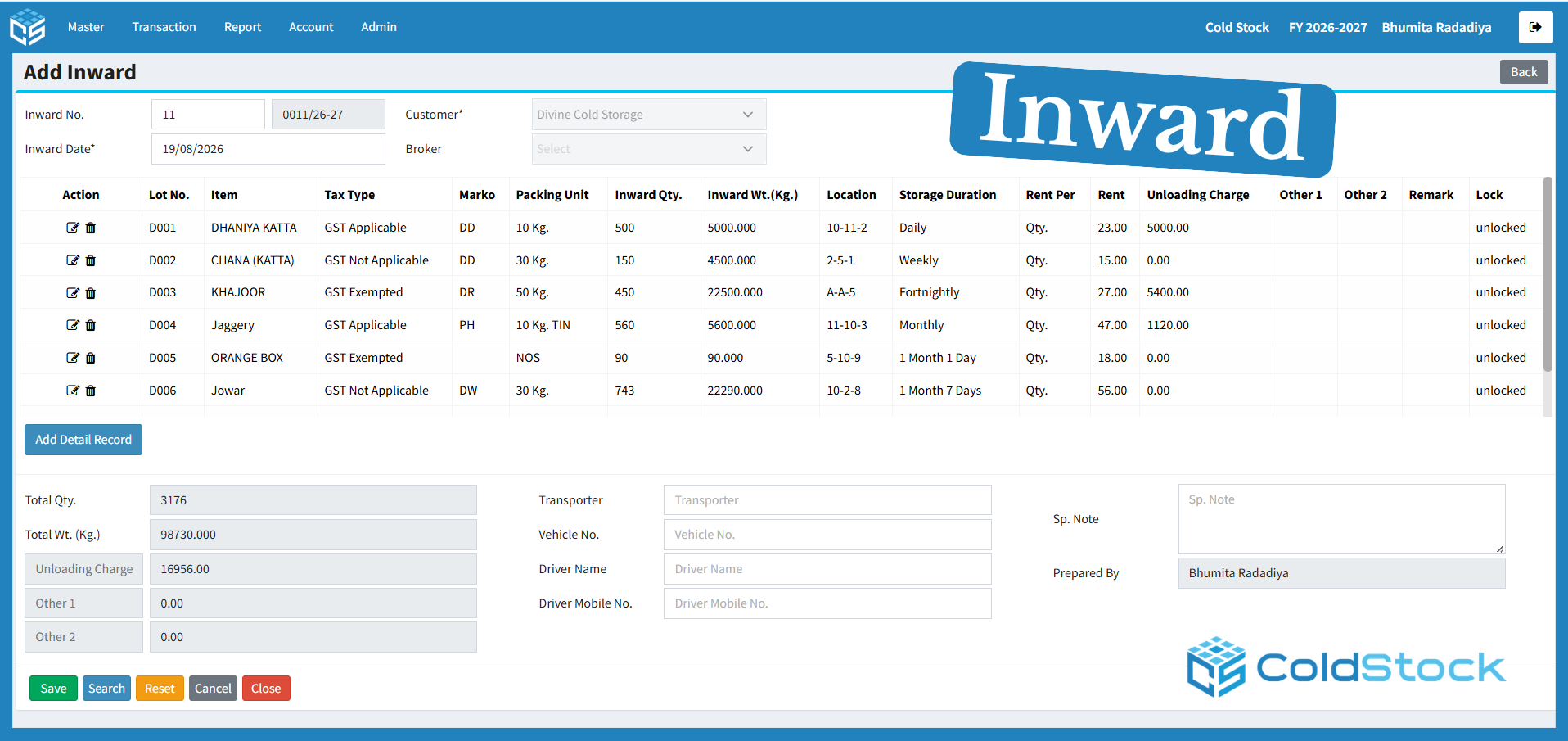Focus the Driver Name input field
1568x741 pixels.
[827, 569]
